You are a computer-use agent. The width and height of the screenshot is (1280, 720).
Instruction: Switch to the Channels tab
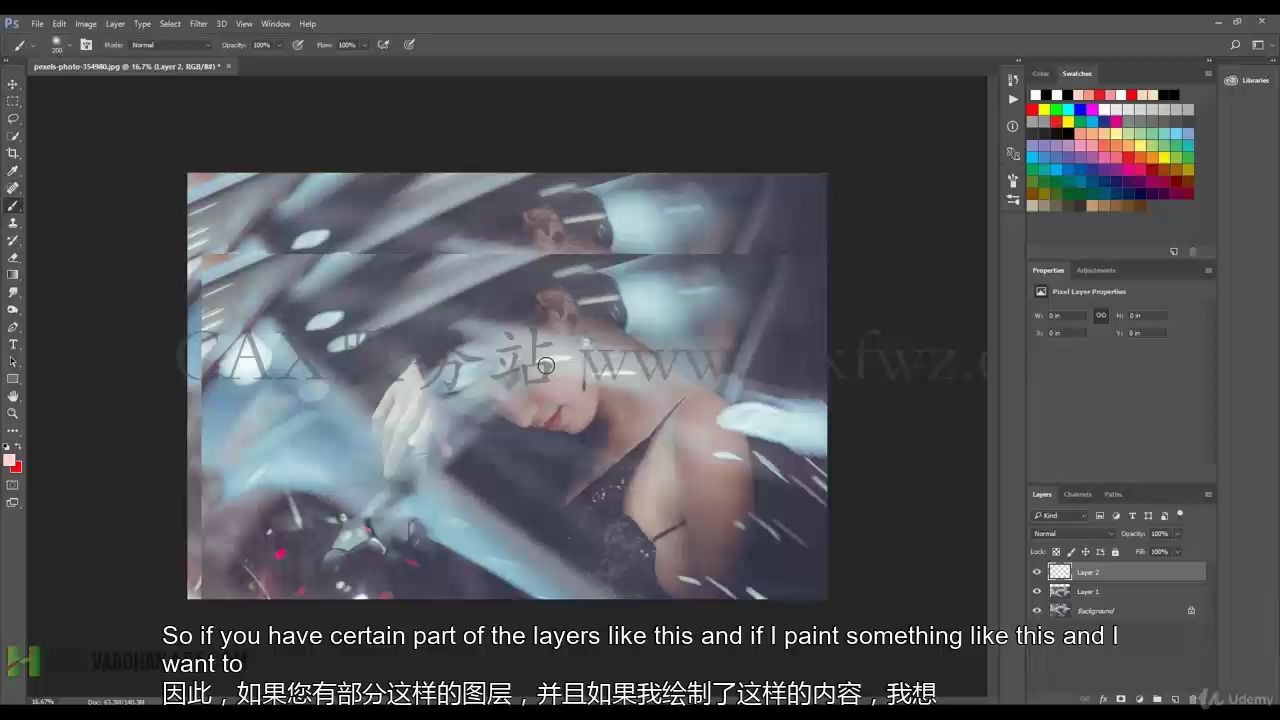[x=1077, y=494]
